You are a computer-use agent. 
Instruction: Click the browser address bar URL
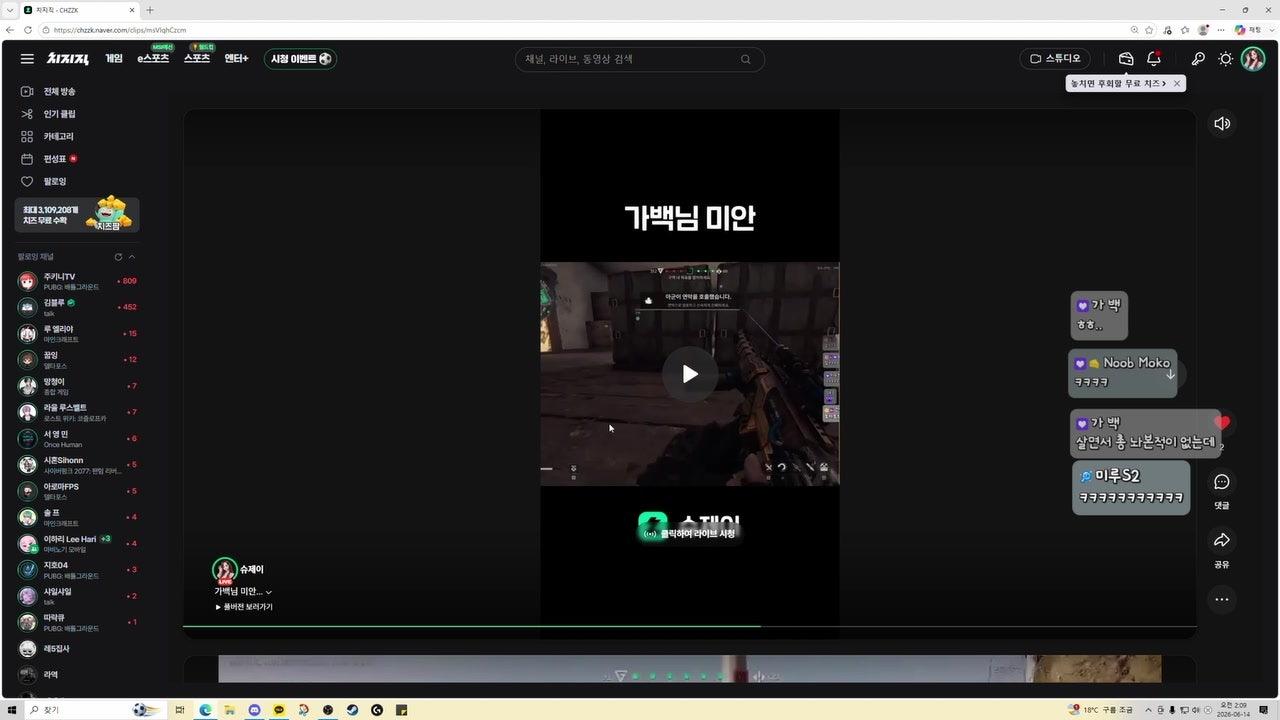point(120,30)
